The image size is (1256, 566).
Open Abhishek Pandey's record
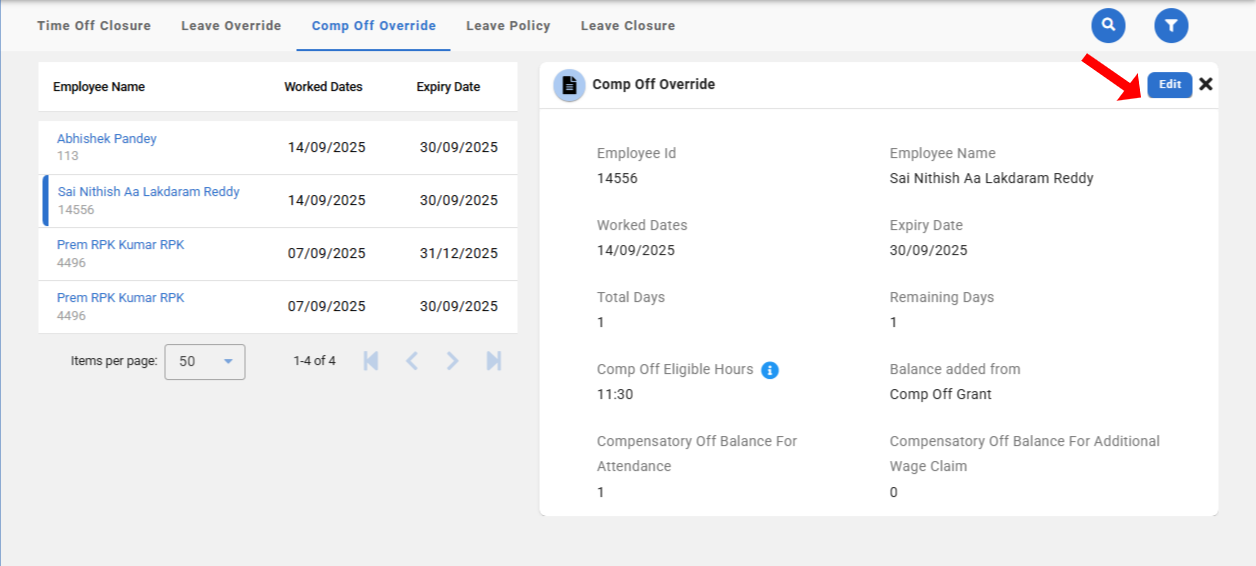click(107, 139)
